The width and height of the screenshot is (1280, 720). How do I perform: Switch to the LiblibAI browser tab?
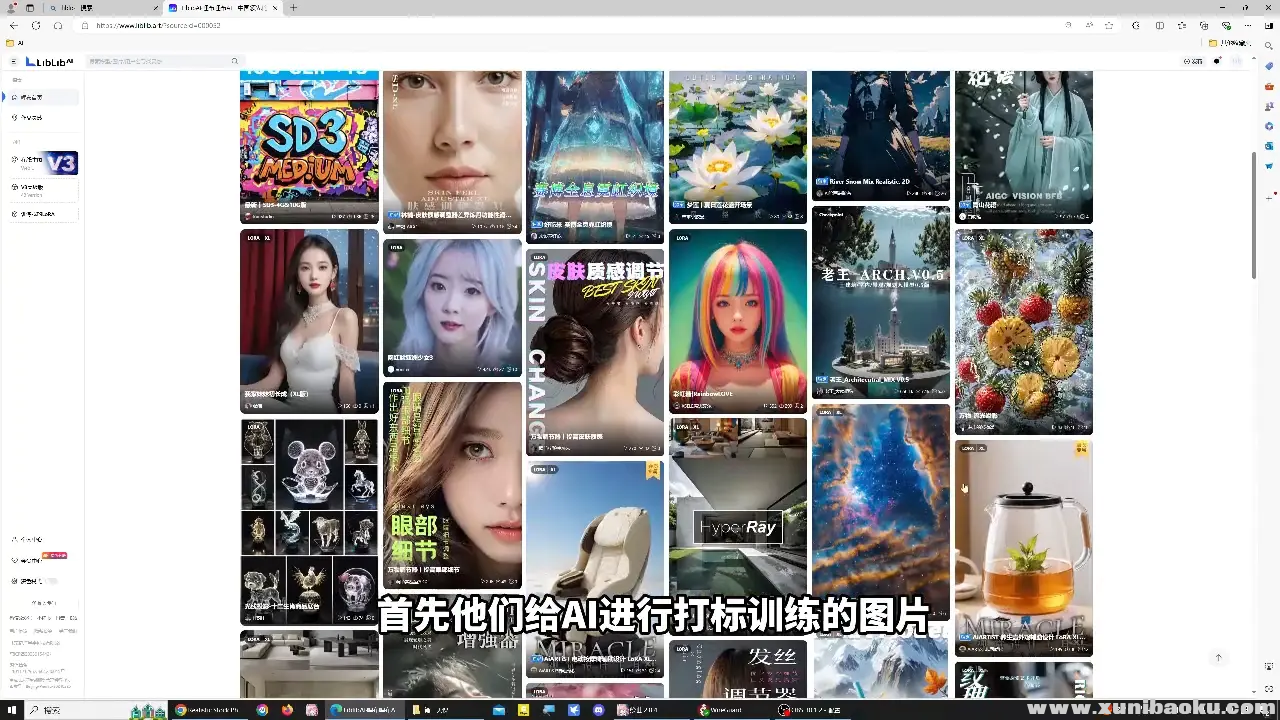pos(222,8)
